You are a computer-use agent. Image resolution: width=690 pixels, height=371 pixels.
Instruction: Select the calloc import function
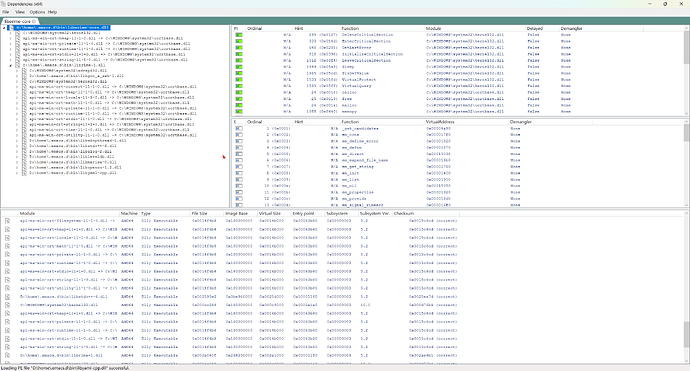(x=349, y=92)
